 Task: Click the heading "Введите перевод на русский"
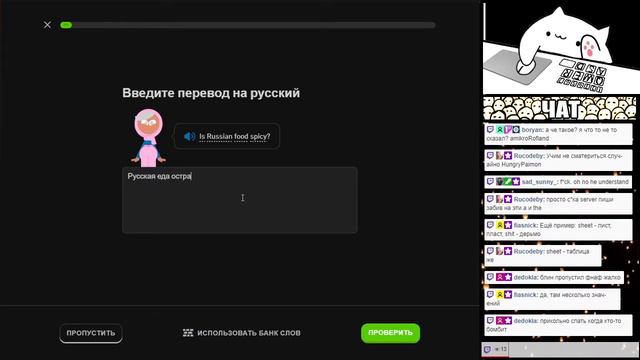tap(211, 93)
